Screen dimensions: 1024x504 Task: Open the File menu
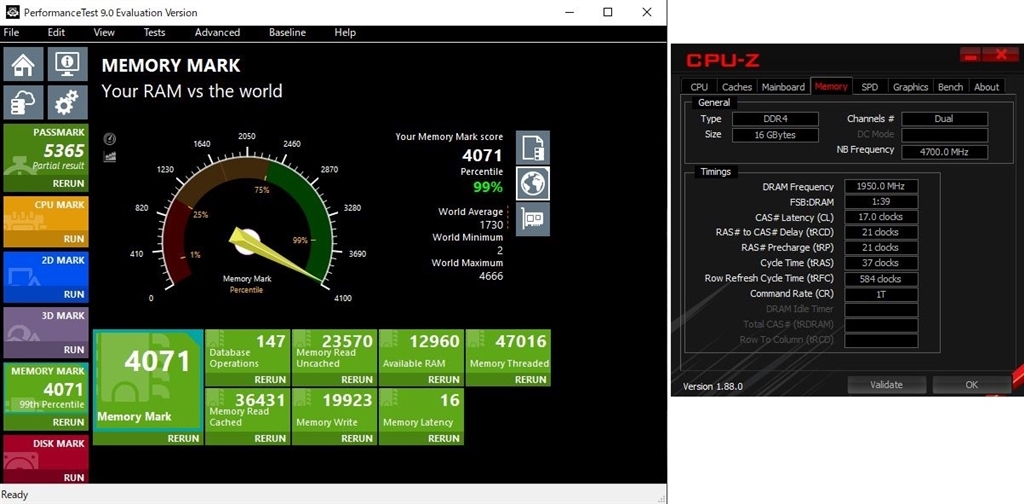pyautogui.click(x=11, y=32)
